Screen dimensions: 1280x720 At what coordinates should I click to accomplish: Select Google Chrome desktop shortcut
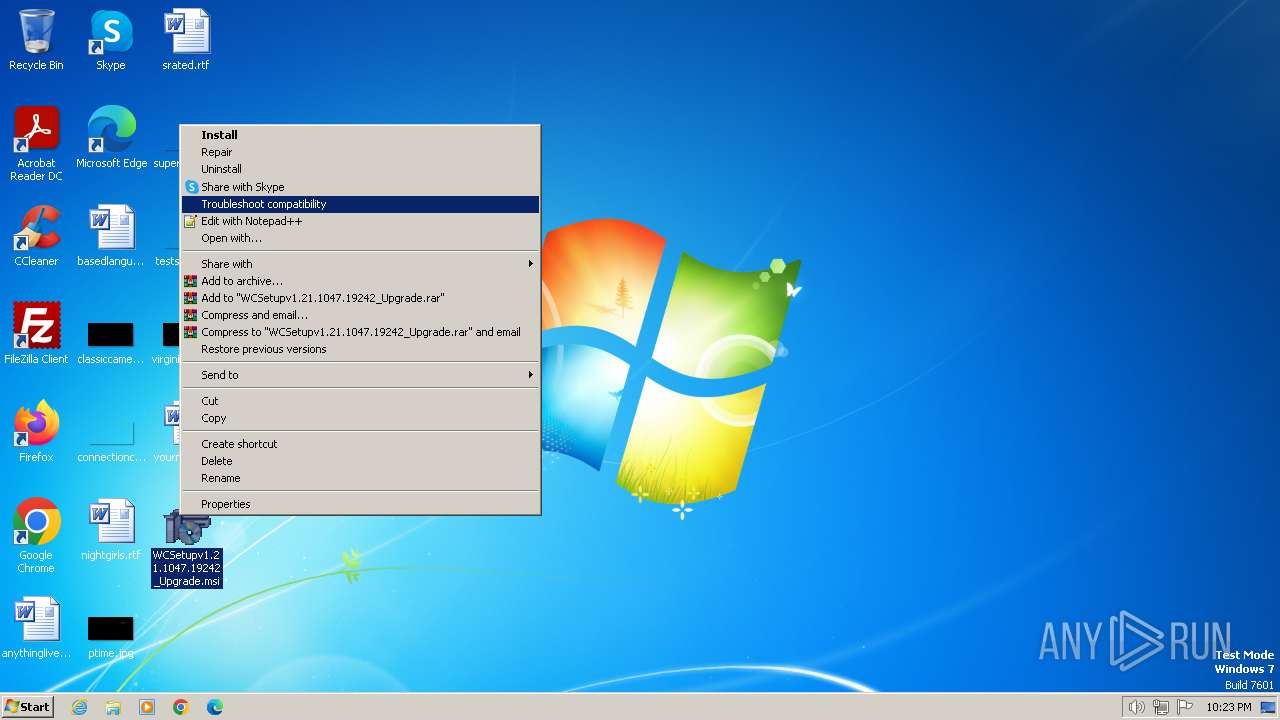coord(36,536)
